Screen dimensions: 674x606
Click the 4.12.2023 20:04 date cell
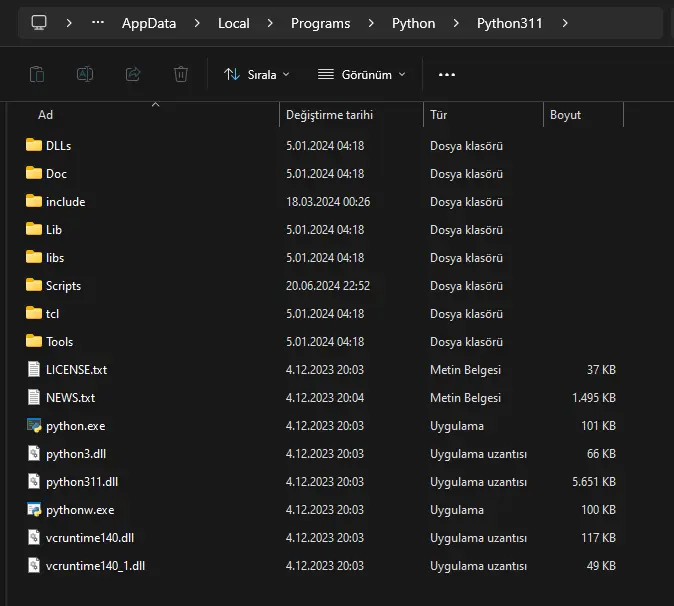click(325, 398)
